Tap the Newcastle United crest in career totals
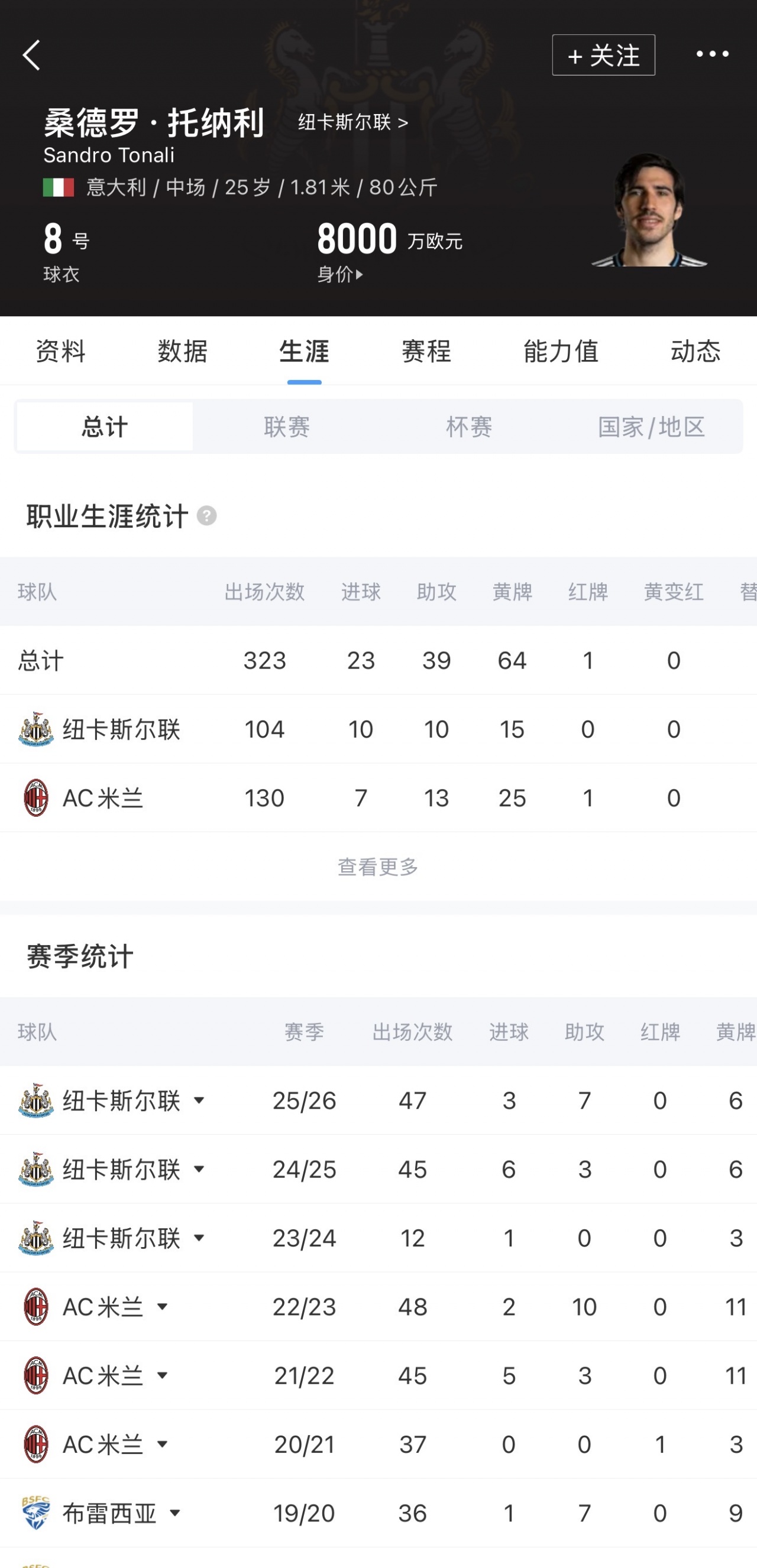 pos(36,729)
